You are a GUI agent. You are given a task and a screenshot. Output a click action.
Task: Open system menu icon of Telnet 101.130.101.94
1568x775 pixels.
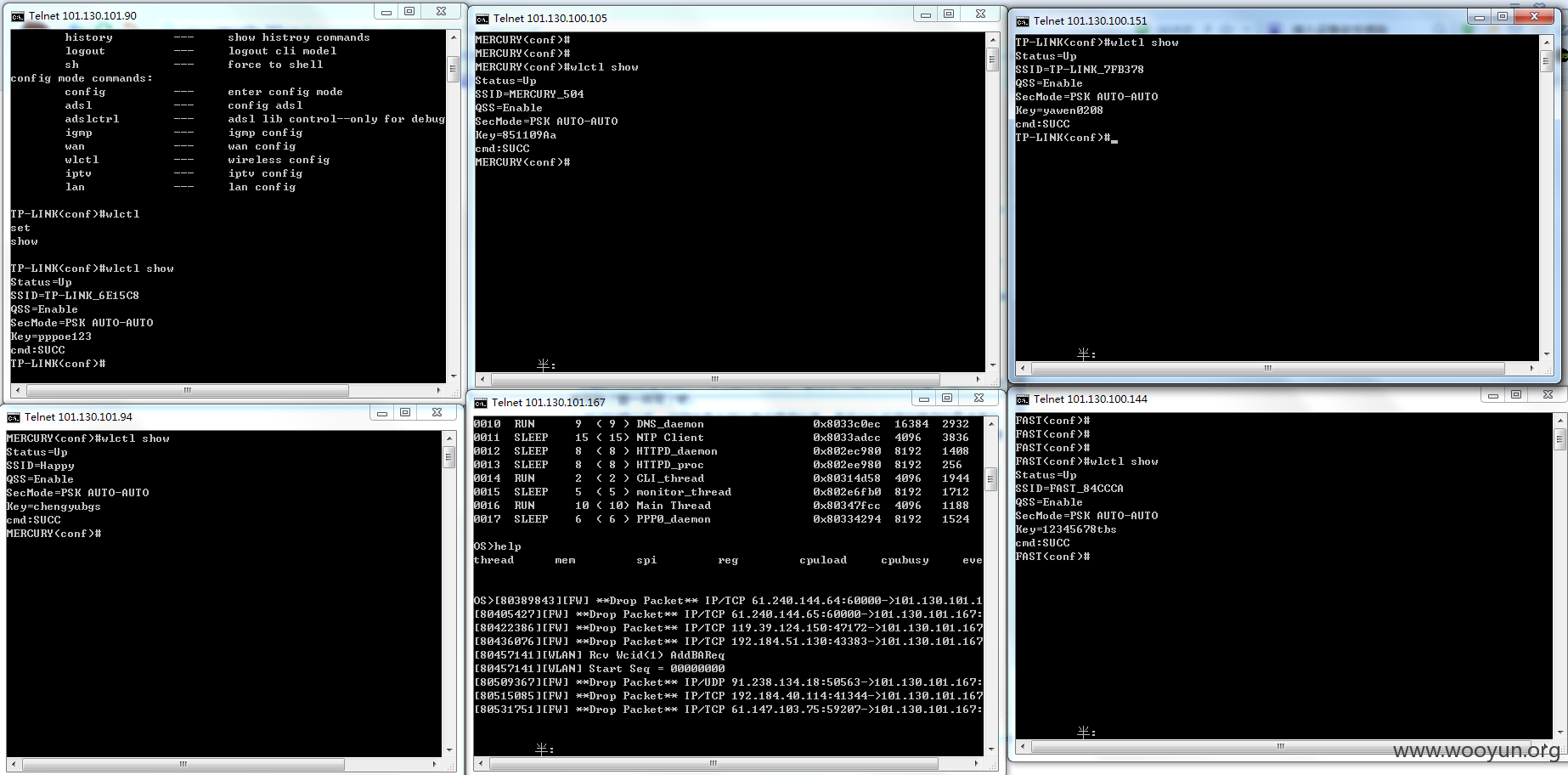(14, 417)
